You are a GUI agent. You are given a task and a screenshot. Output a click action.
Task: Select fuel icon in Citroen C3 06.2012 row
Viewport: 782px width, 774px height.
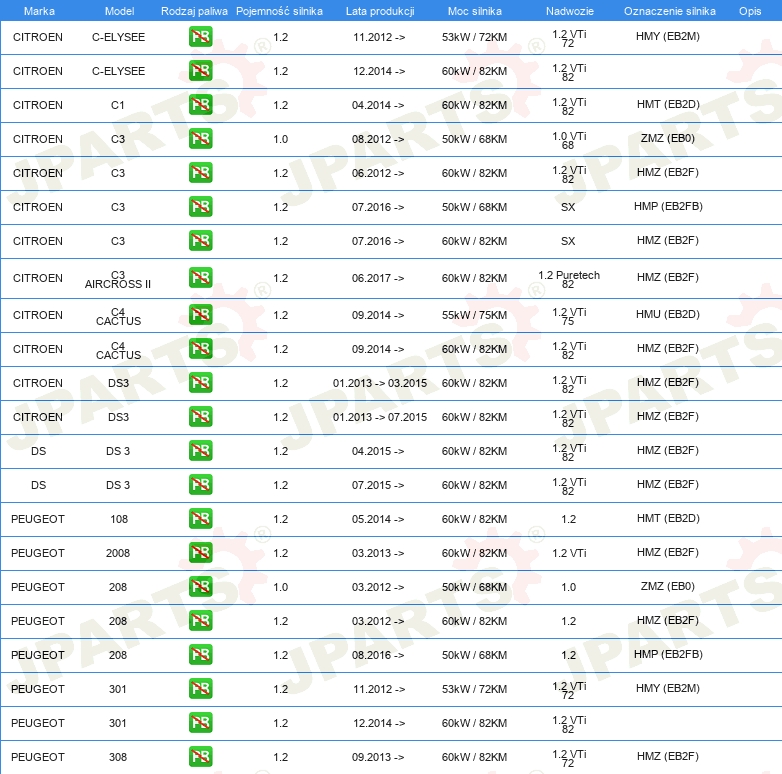pyautogui.click(x=200, y=173)
